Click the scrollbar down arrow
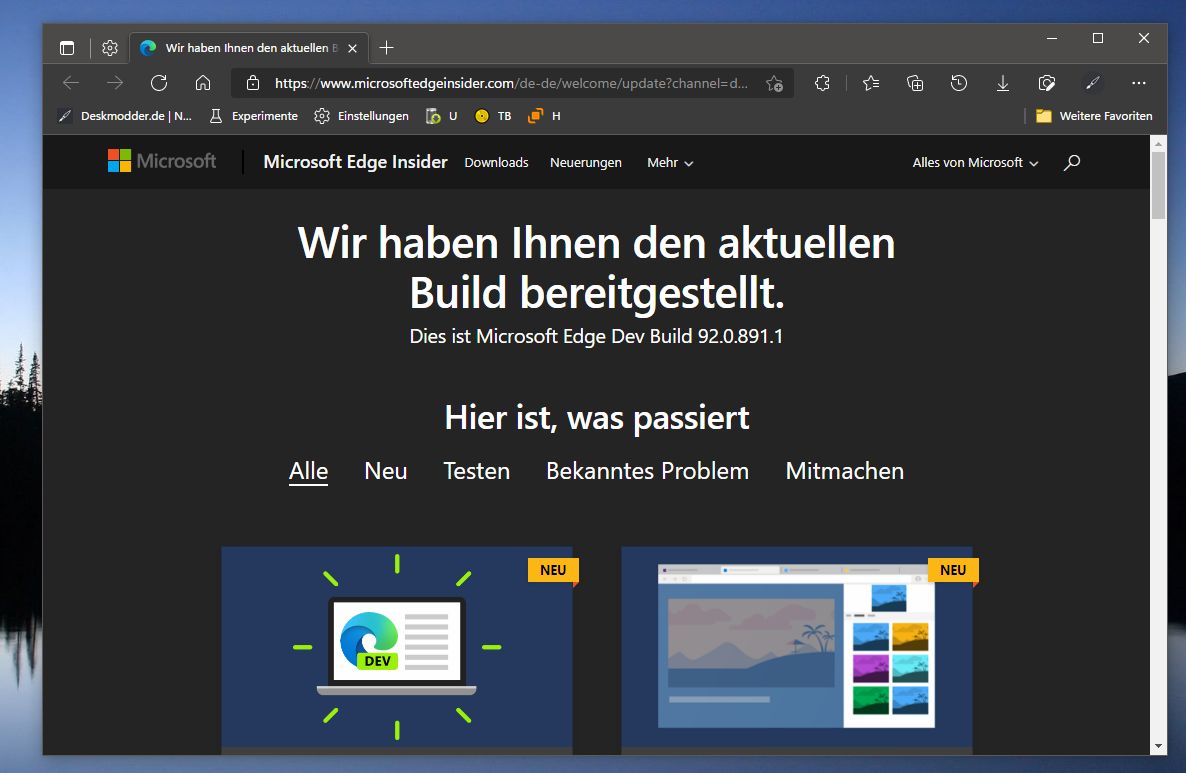Viewport: 1186px width, 773px height. [x=1158, y=747]
